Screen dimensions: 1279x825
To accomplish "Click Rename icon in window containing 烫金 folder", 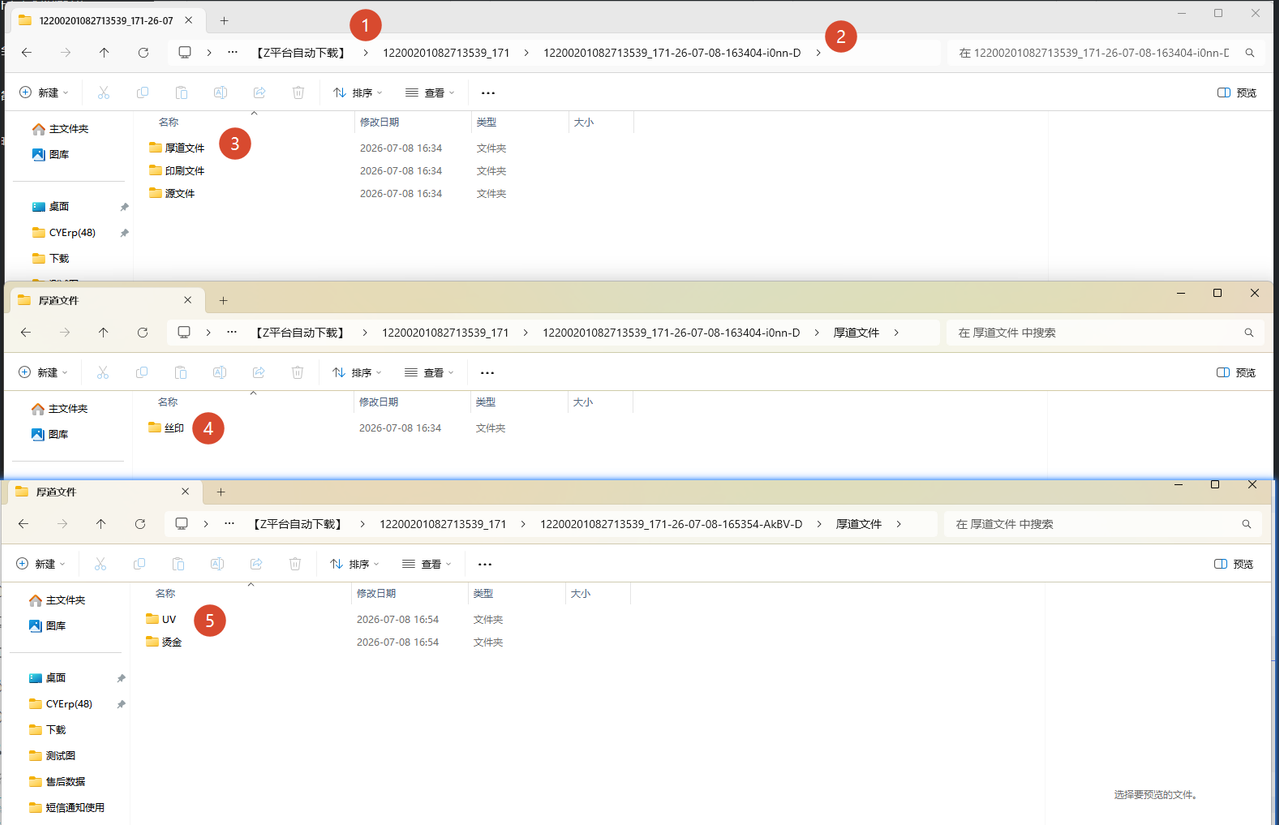I will tap(217, 564).
